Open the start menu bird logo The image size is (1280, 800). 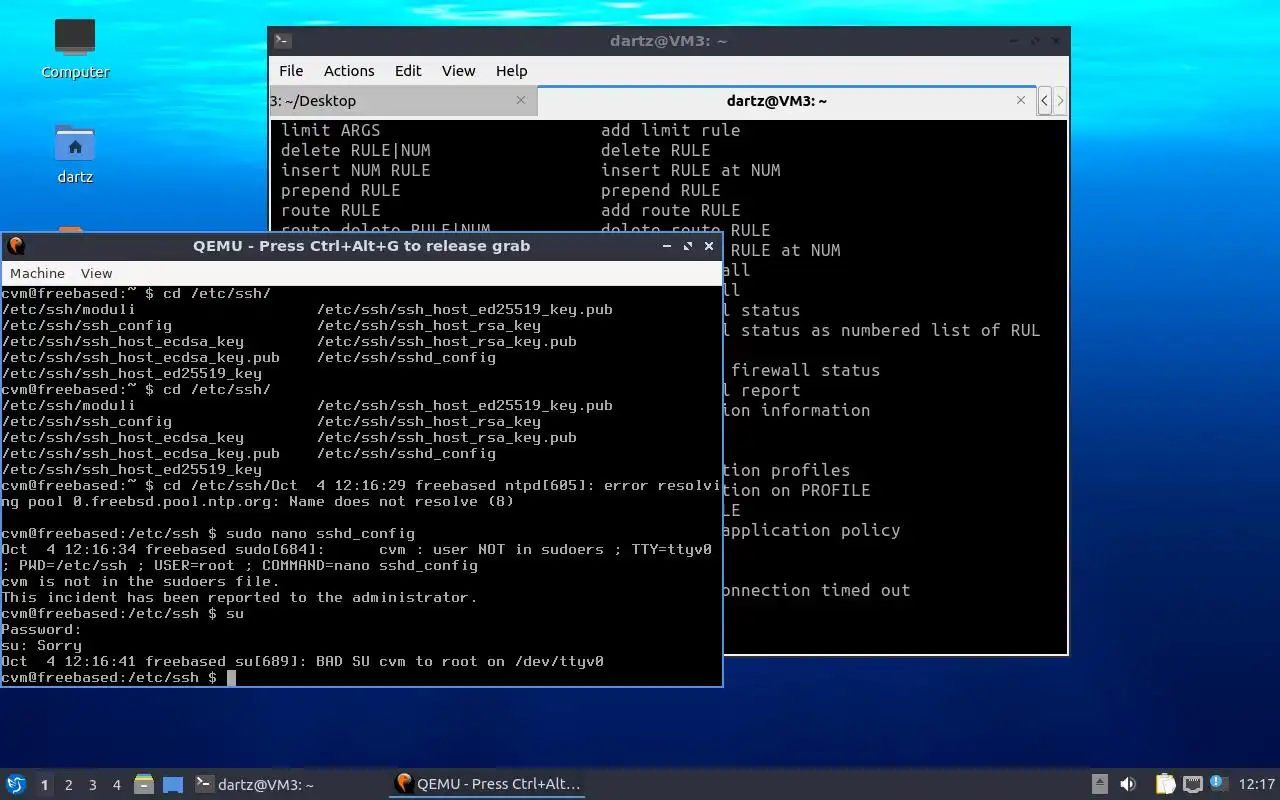(16, 784)
